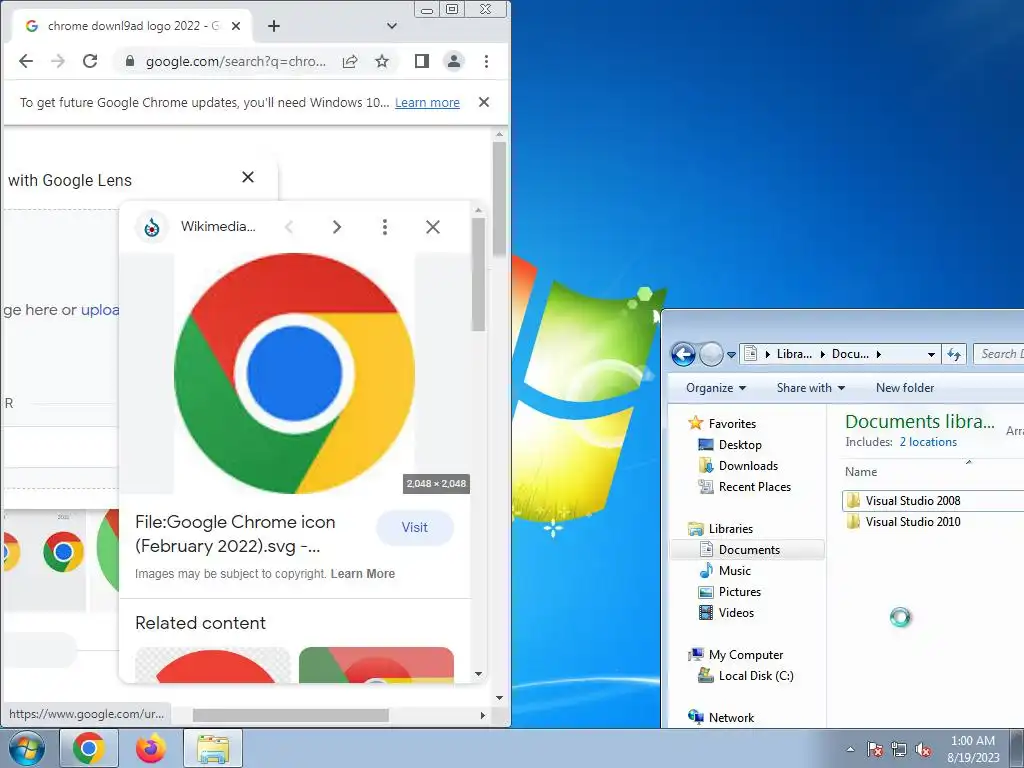Select Visual Studio 2008 folder
1024x768 pixels.
tap(912, 501)
